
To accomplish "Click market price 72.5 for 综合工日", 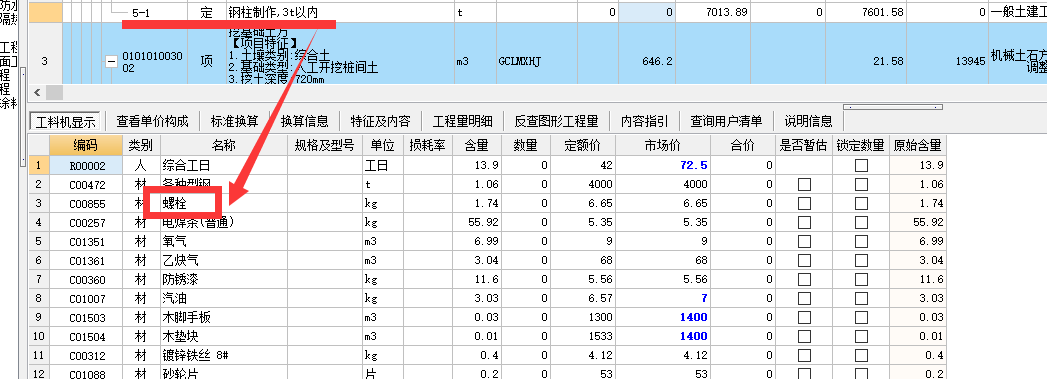I will [x=663, y=165].
